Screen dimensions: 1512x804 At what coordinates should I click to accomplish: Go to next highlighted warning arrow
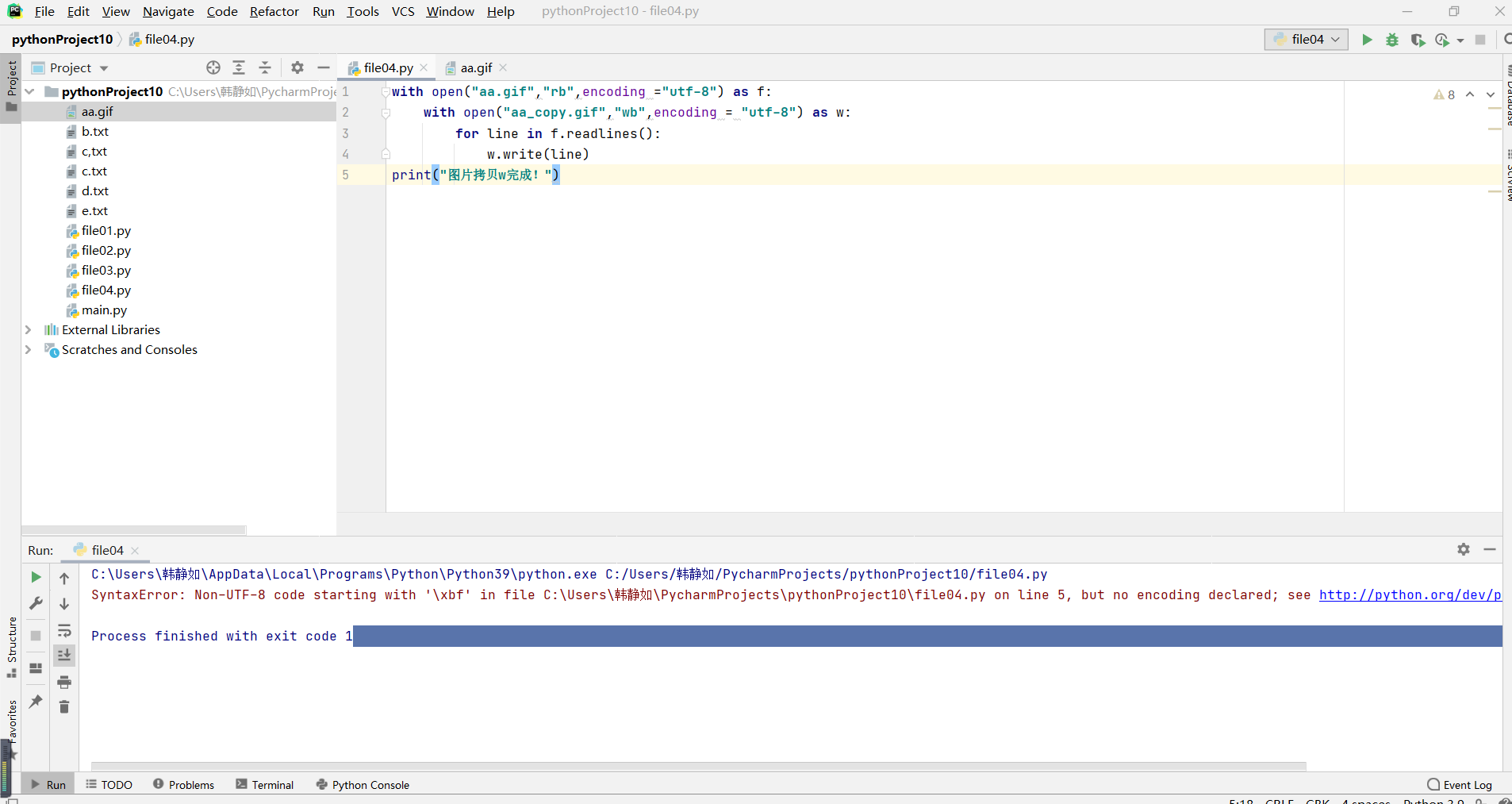(x=1491, y=94)
